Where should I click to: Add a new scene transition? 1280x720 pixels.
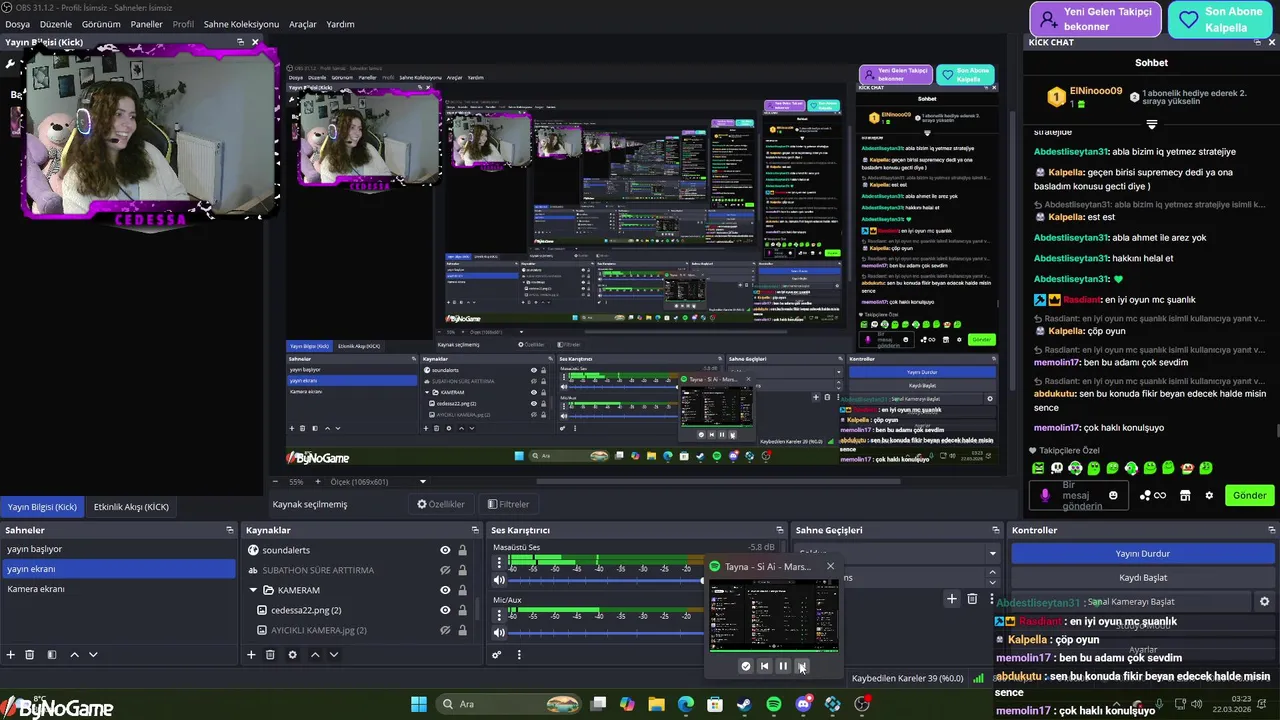(952, 598)
